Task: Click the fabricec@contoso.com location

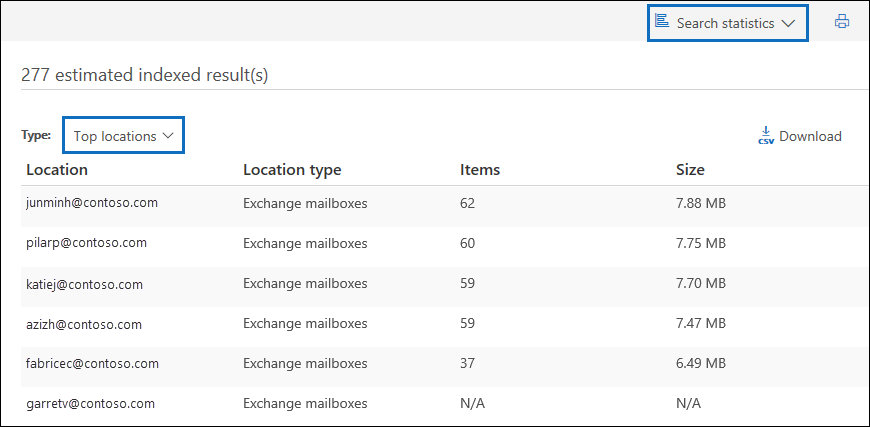Action: pos(92,364)
